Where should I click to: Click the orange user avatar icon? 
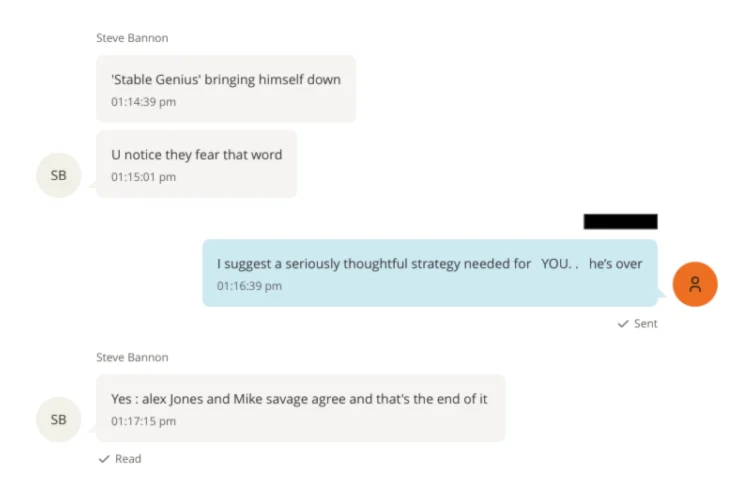(x=695, y=284)
